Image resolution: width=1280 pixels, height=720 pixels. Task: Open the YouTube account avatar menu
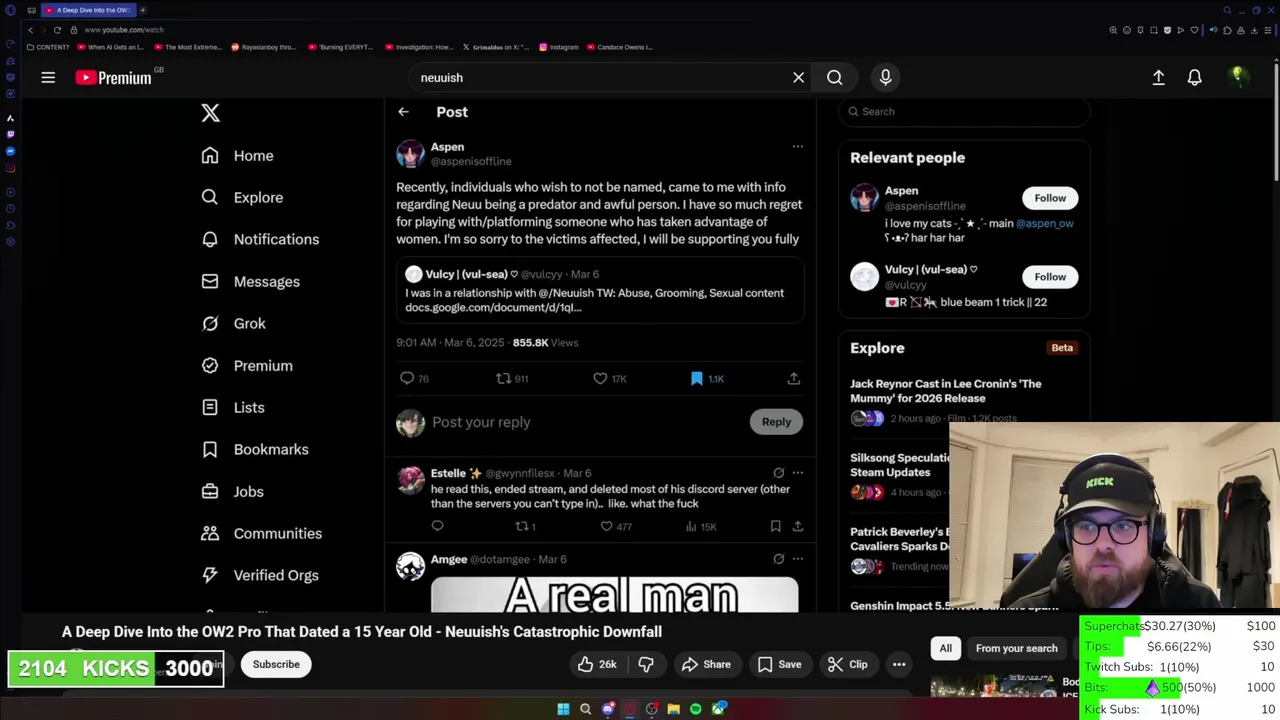click(1238, 77)
